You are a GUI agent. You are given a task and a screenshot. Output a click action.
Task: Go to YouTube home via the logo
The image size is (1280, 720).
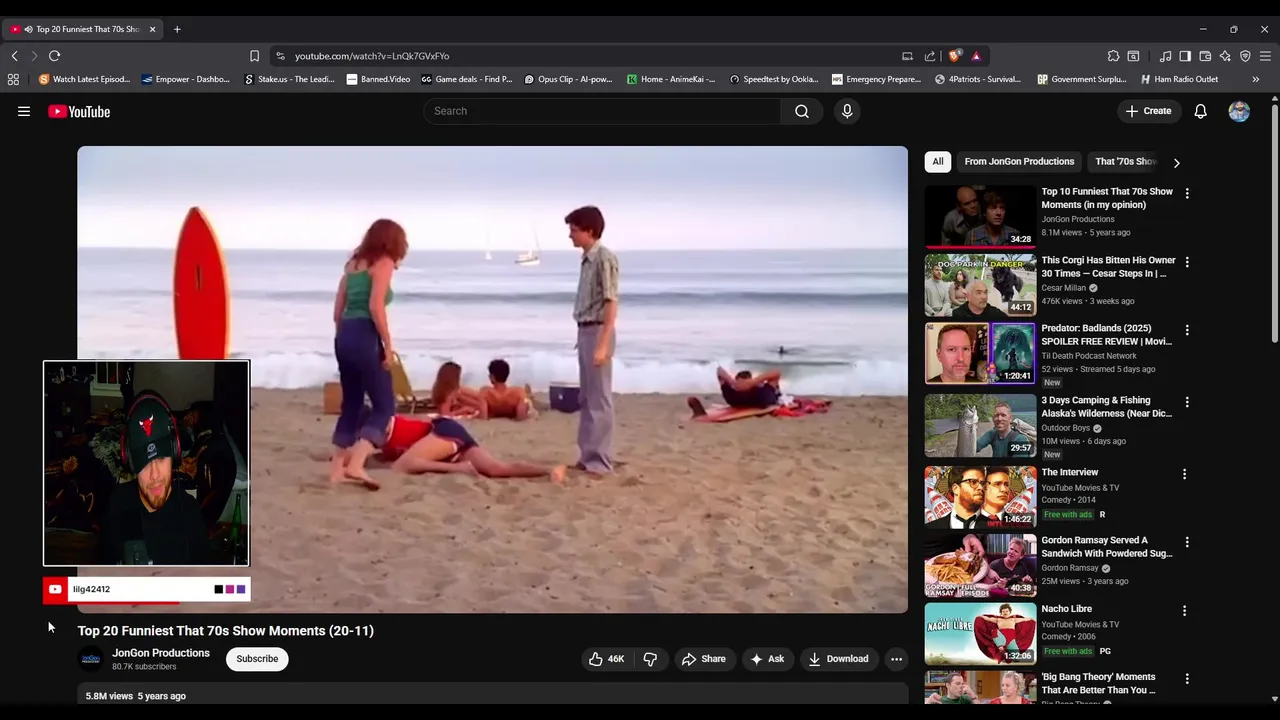click(x=79, y=112)
